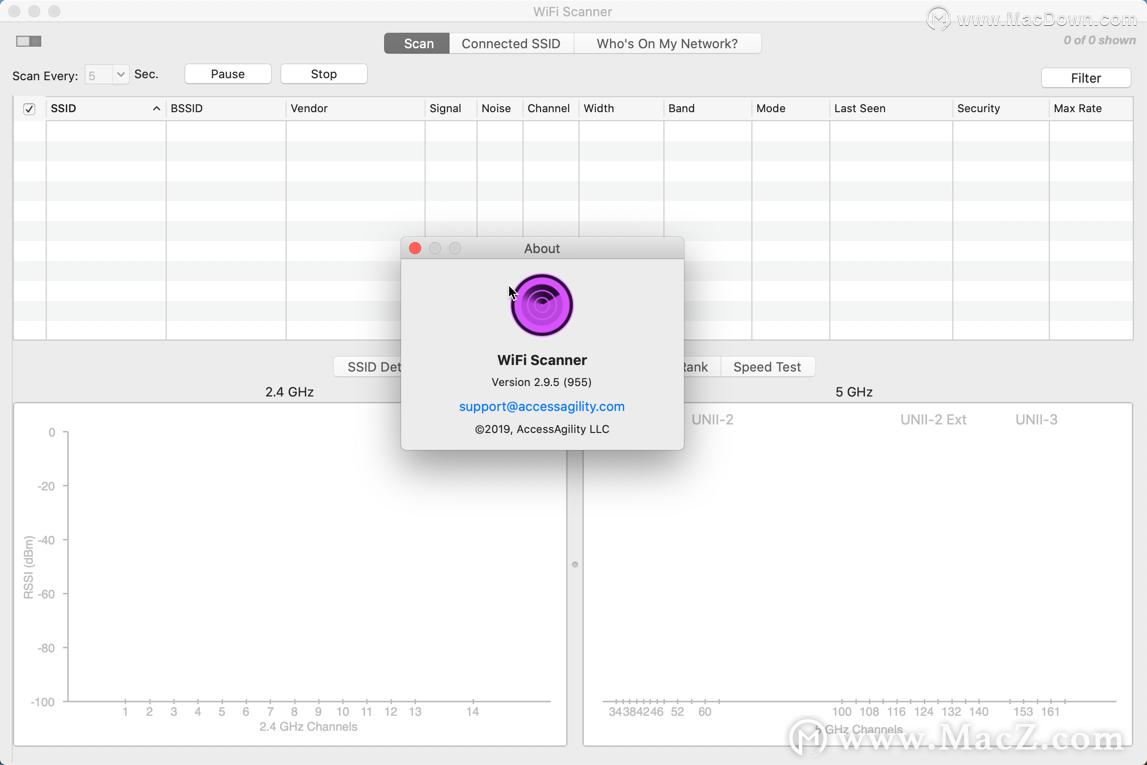The height and width of the screenshot is (765, 1147).
Task: Sort by Security column header
Action: point(1001,108)
